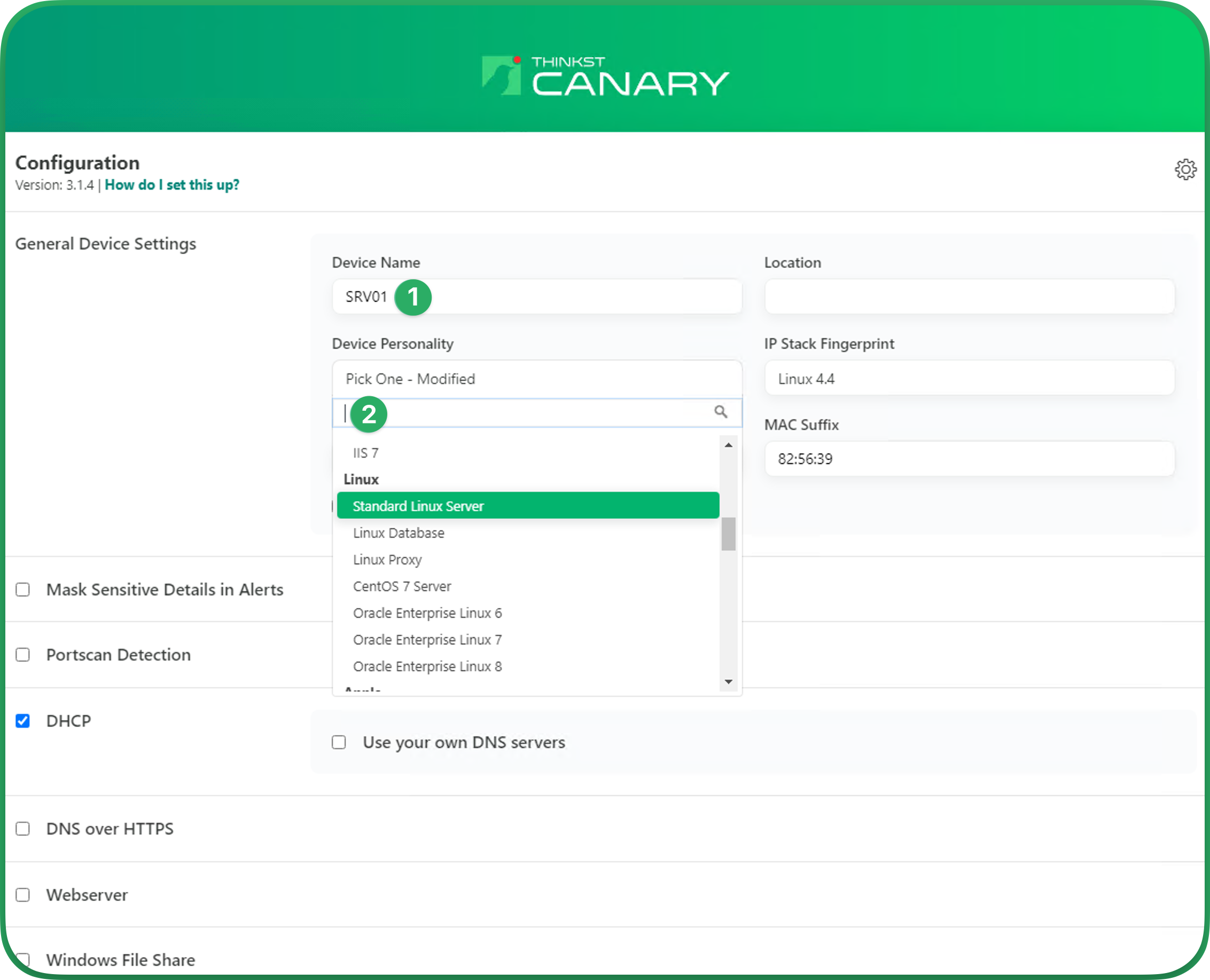Image resolution: width=1210 pixels, height=980 pixels.
Task: Uncheck the DHCP checkbox
Action: (22, 721)
